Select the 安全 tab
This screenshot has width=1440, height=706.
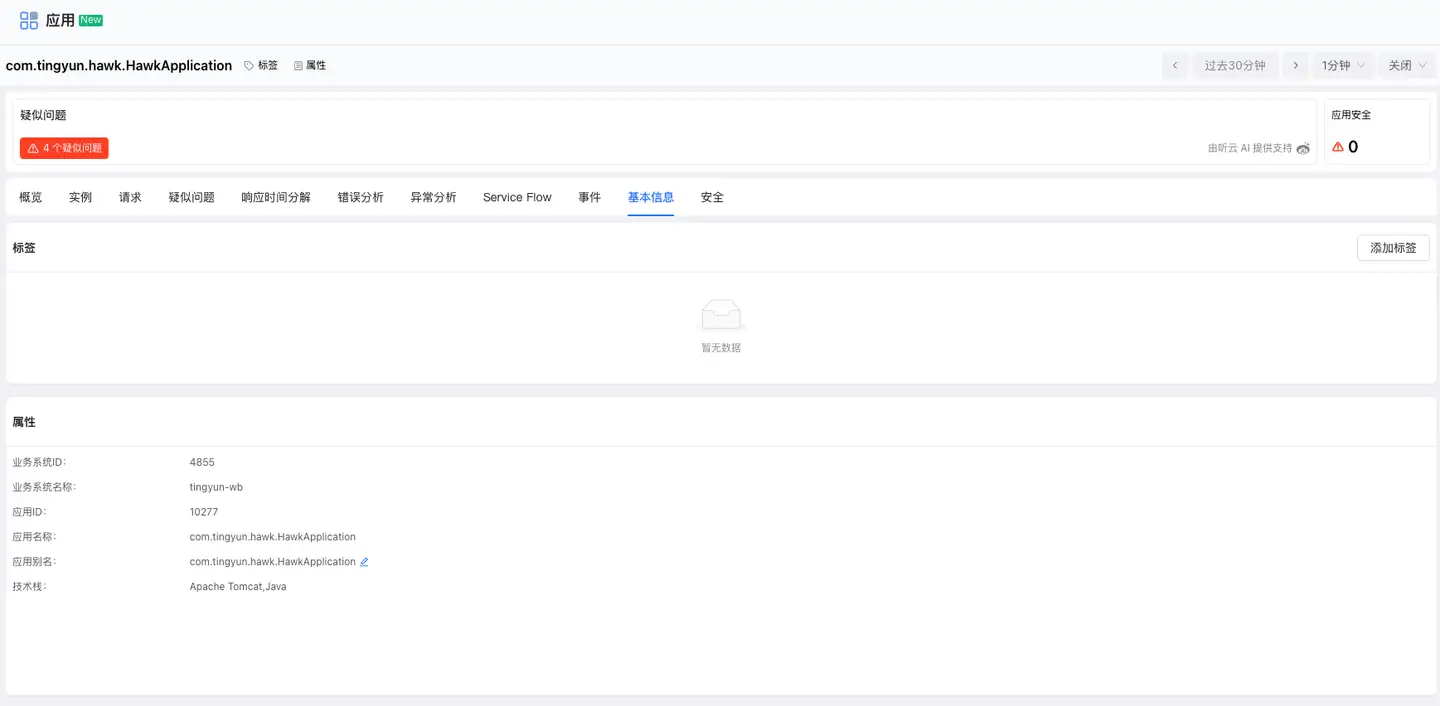coord(712,198)
